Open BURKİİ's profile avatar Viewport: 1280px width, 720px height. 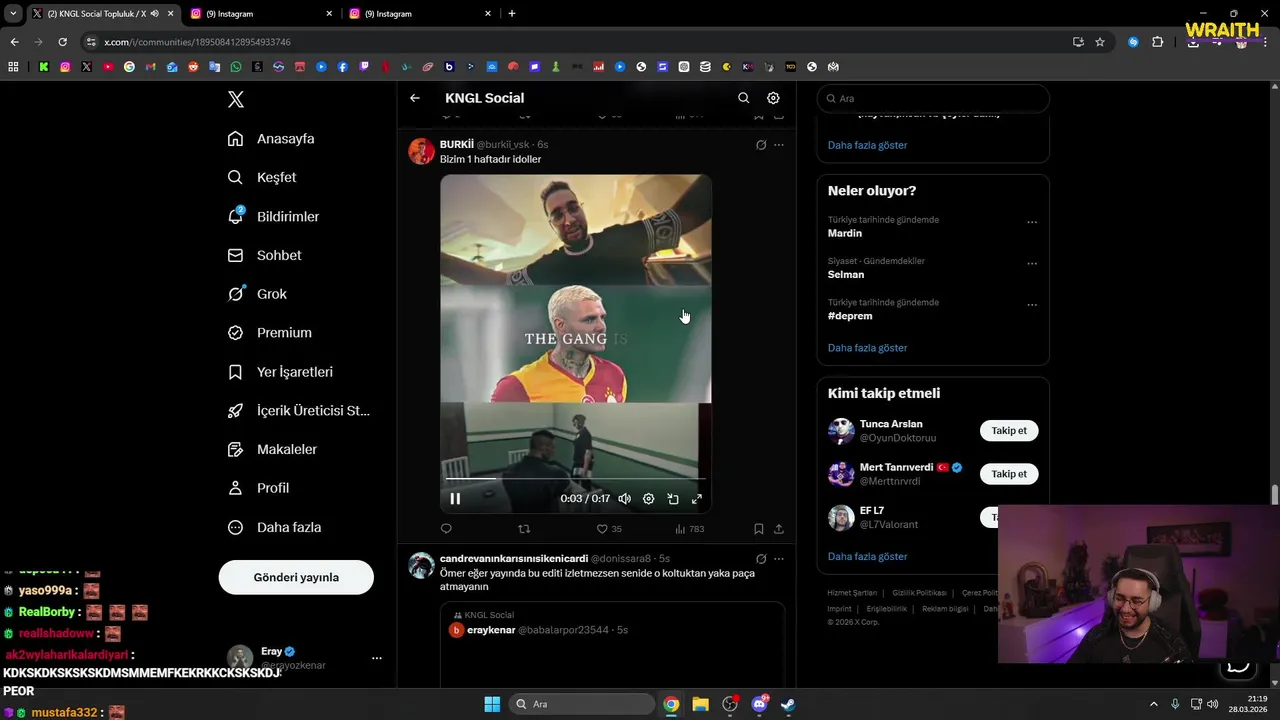422,151
